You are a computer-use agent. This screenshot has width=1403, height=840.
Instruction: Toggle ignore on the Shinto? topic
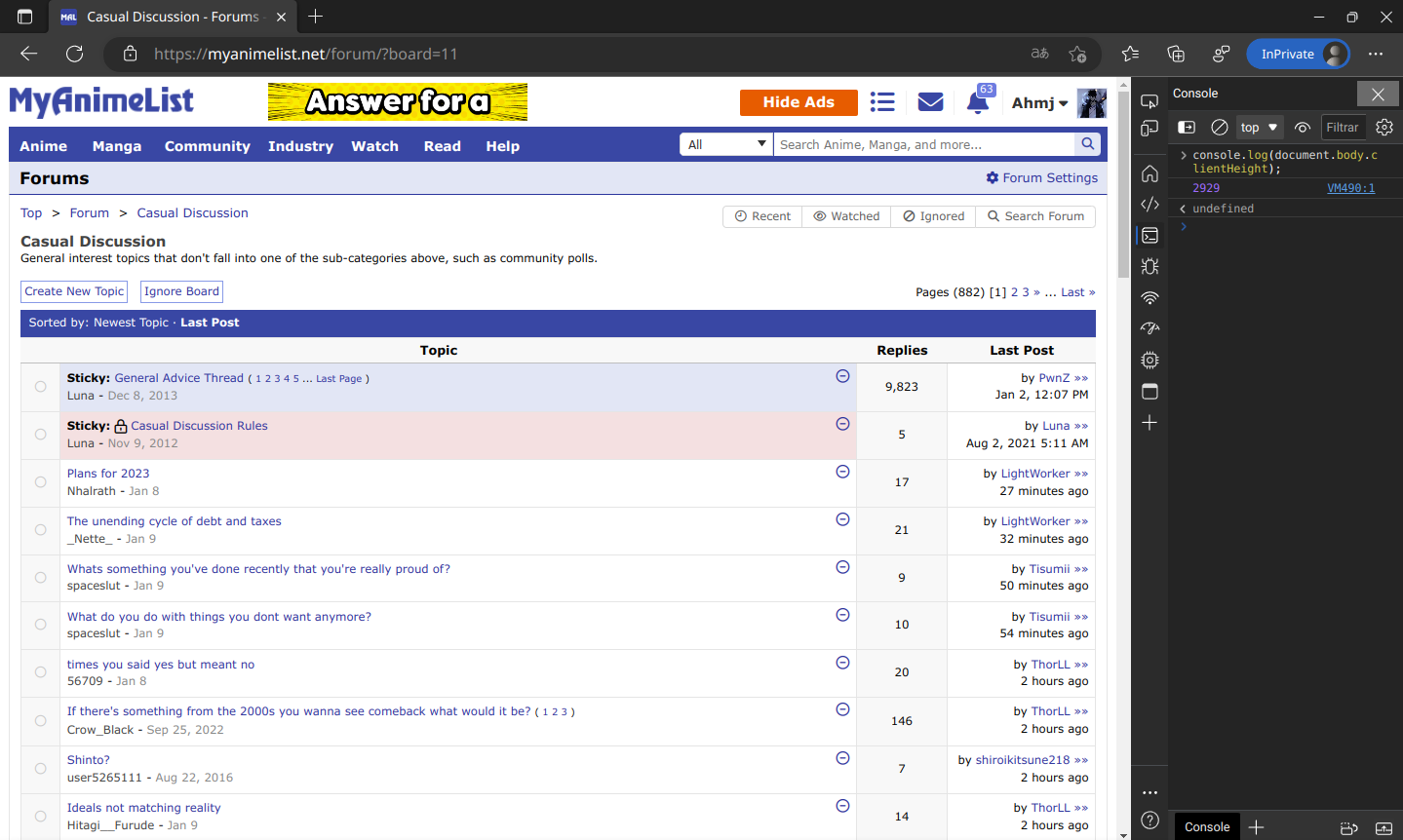841,757
